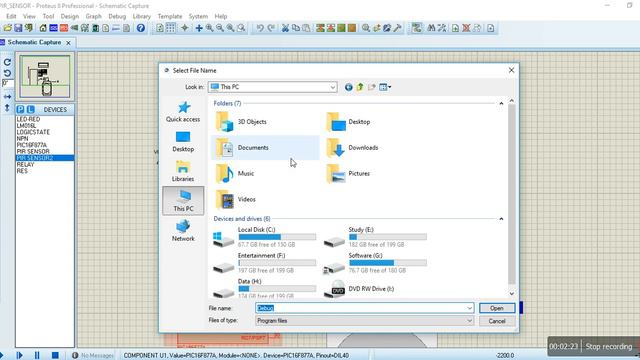Select Libraries in places bar

click(x=183, y=171)
